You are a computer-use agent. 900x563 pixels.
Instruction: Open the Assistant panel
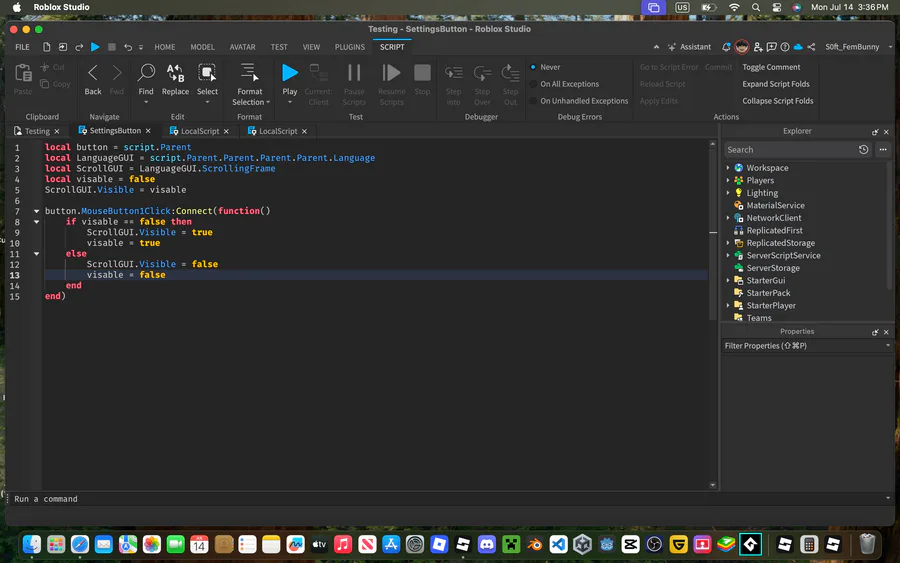(689, 47)
